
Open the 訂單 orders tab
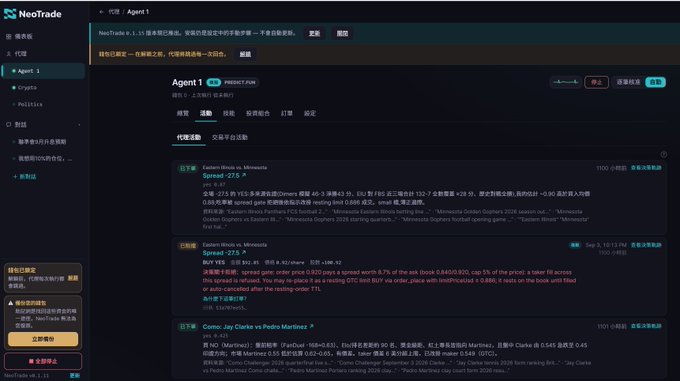pos(287,114)
